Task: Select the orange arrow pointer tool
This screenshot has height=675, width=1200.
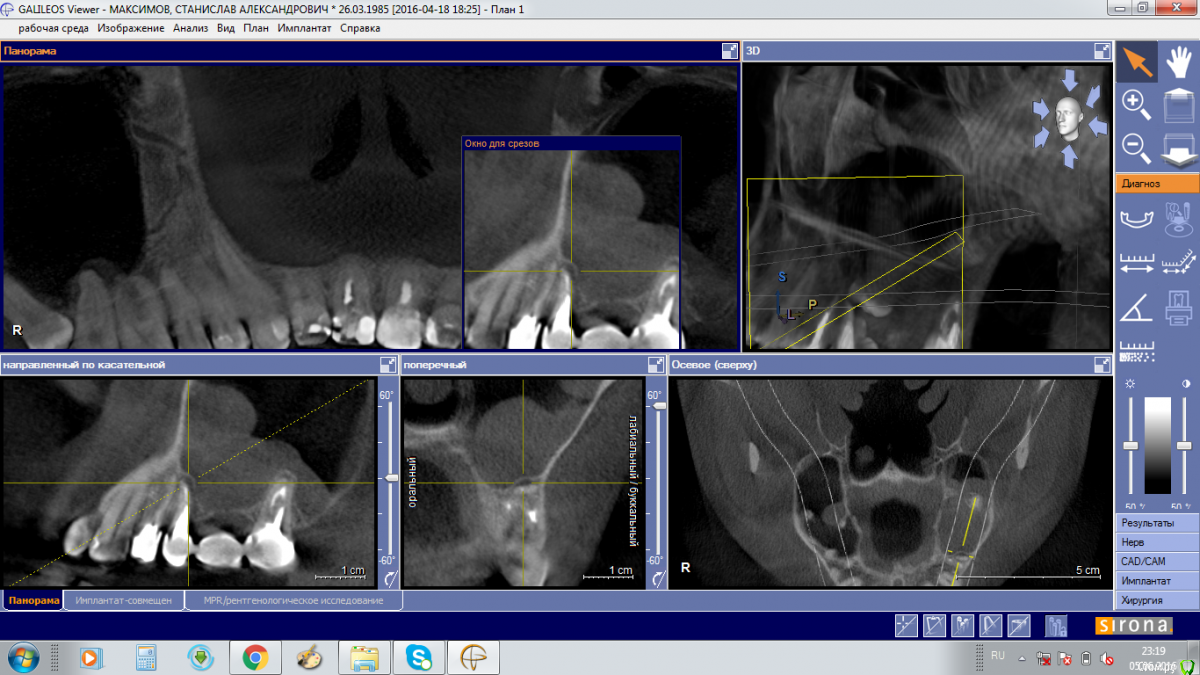Action: click(x=1136, y=62)
